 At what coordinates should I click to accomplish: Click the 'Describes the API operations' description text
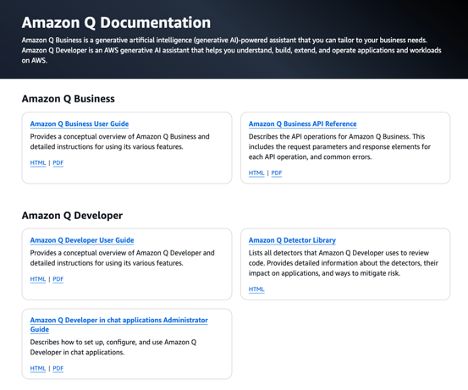pos(340,146)
